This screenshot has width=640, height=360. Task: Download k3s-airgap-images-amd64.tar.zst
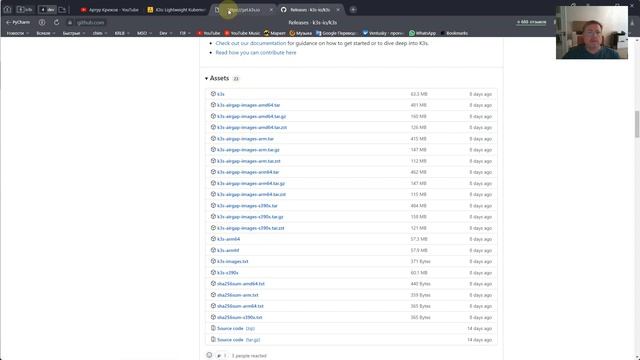click(x=252, y=128)
